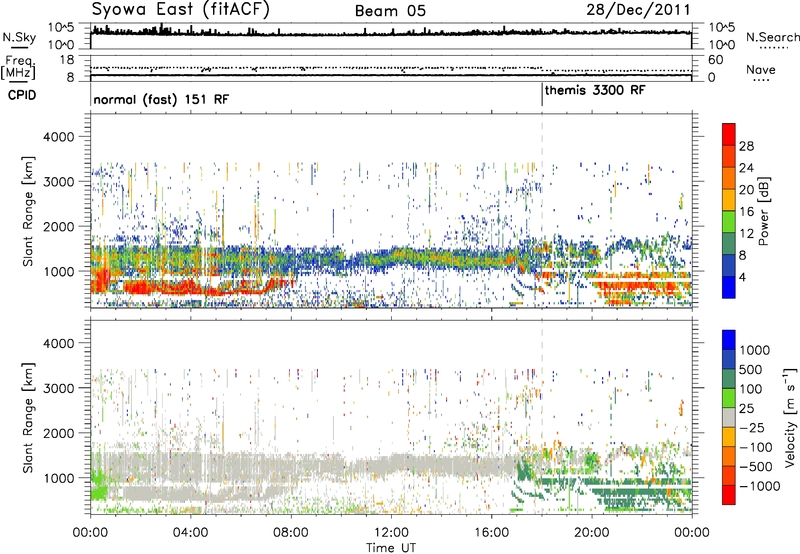
Task: Click the "10^5" left noise axis label
Action: 61,28
